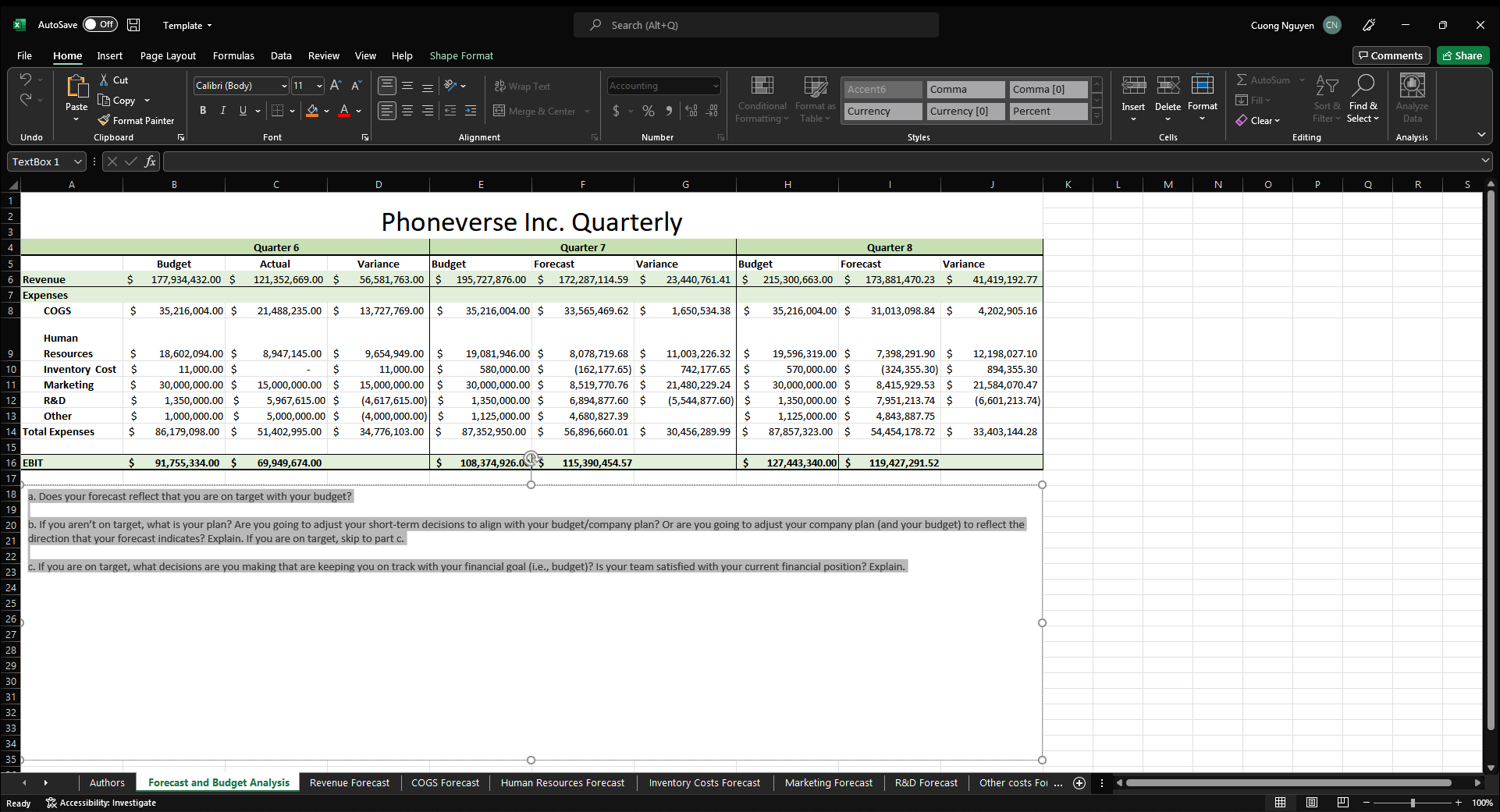This screenshot has width=1500, height=812.
Task: Apply borders using the Borders icon
Action: pos(277,111)
